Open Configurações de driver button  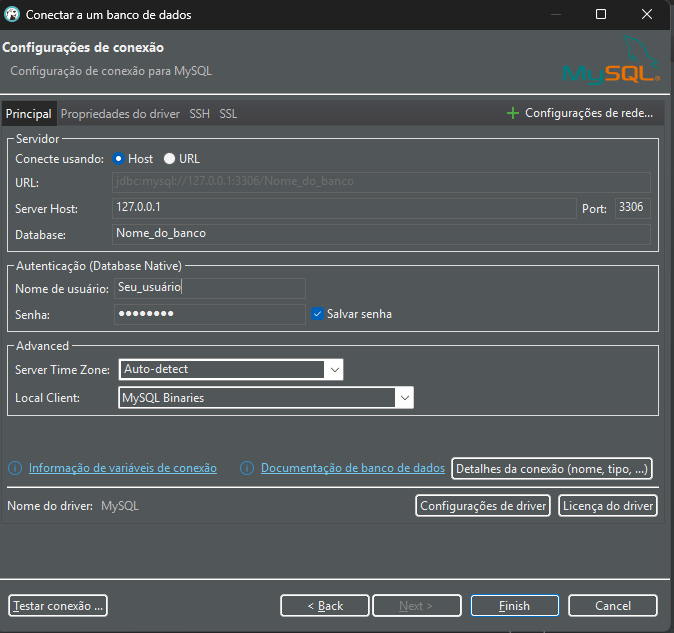(x=483, y=506)
